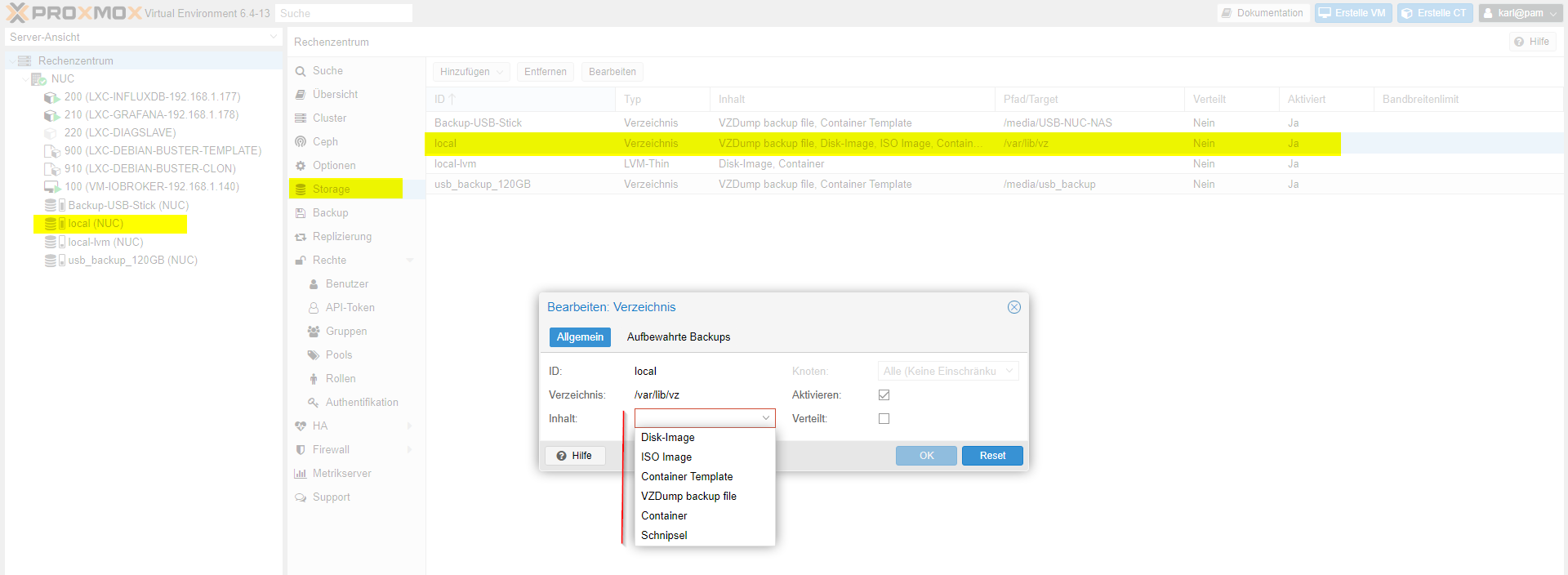Click the Authentifikation key icon
The height and width of the screenshot is (575, 1568).
point(314,403)
